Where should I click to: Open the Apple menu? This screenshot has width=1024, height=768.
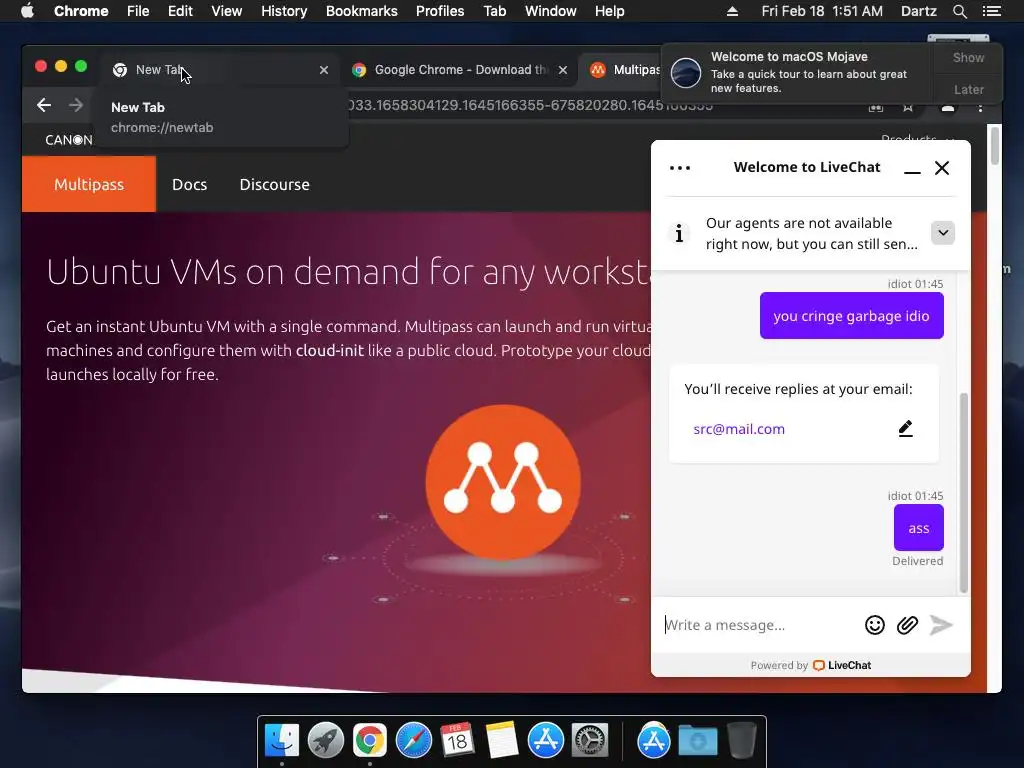(x=27, y=11)
